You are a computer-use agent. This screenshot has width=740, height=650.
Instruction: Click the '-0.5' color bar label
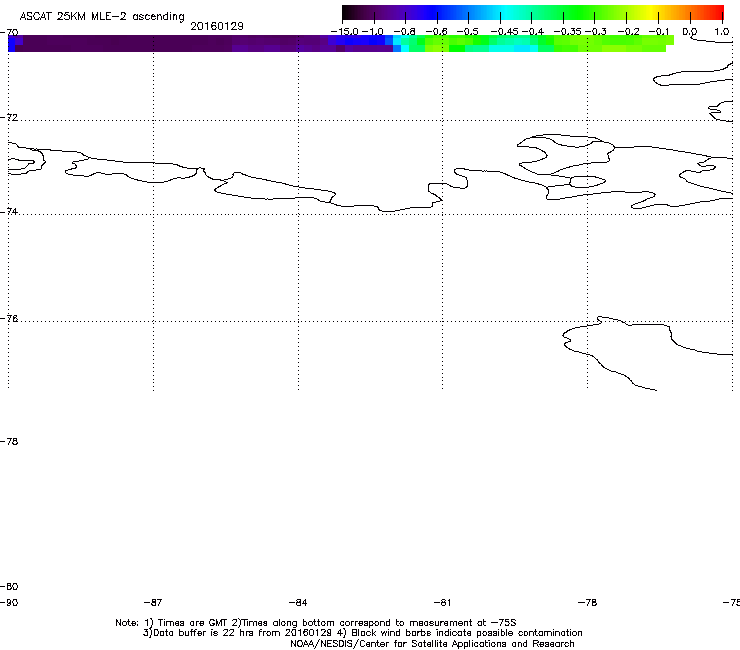pos(468,32)
